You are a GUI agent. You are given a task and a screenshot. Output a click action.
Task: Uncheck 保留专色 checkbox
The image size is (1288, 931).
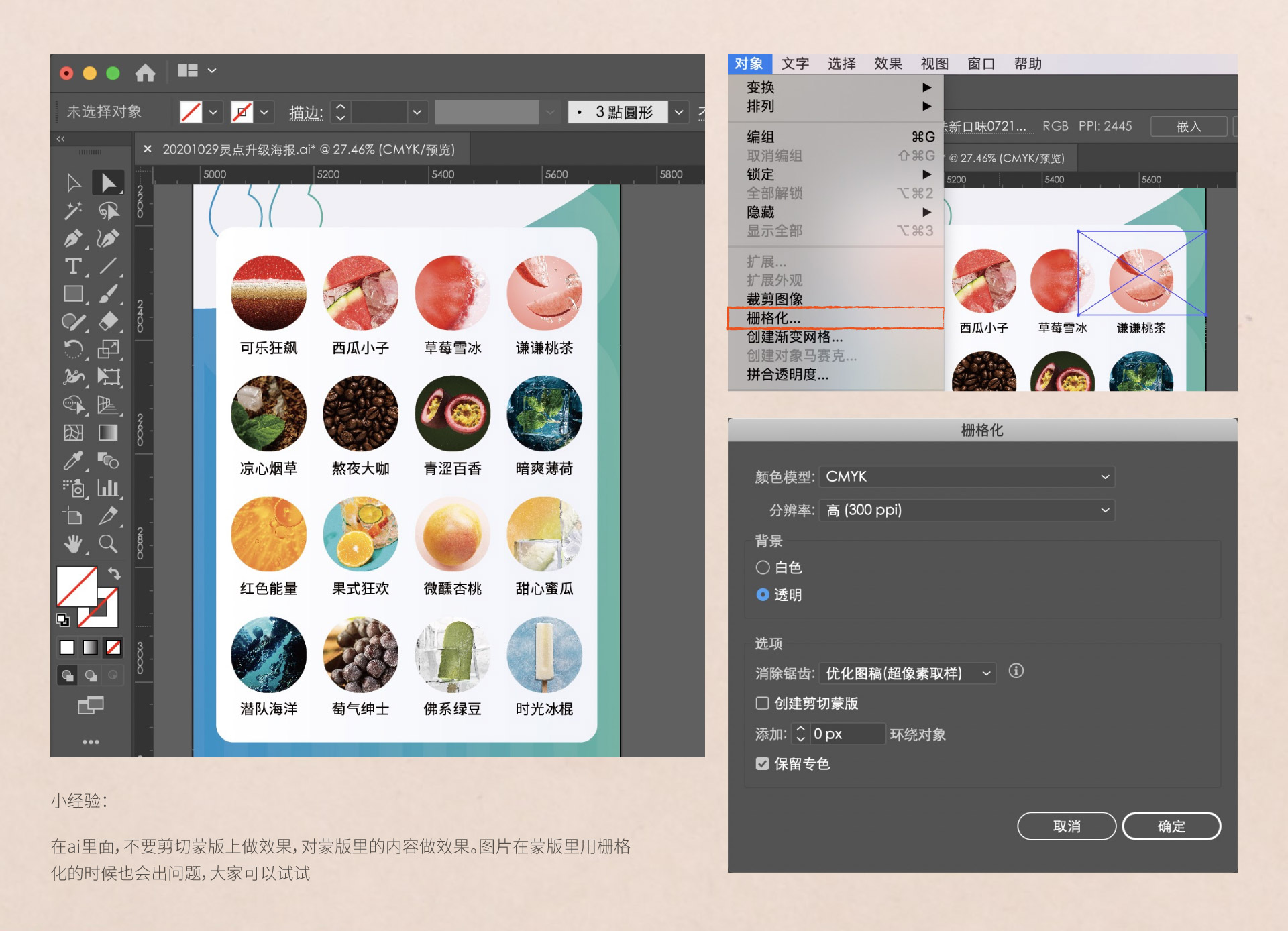763,763
